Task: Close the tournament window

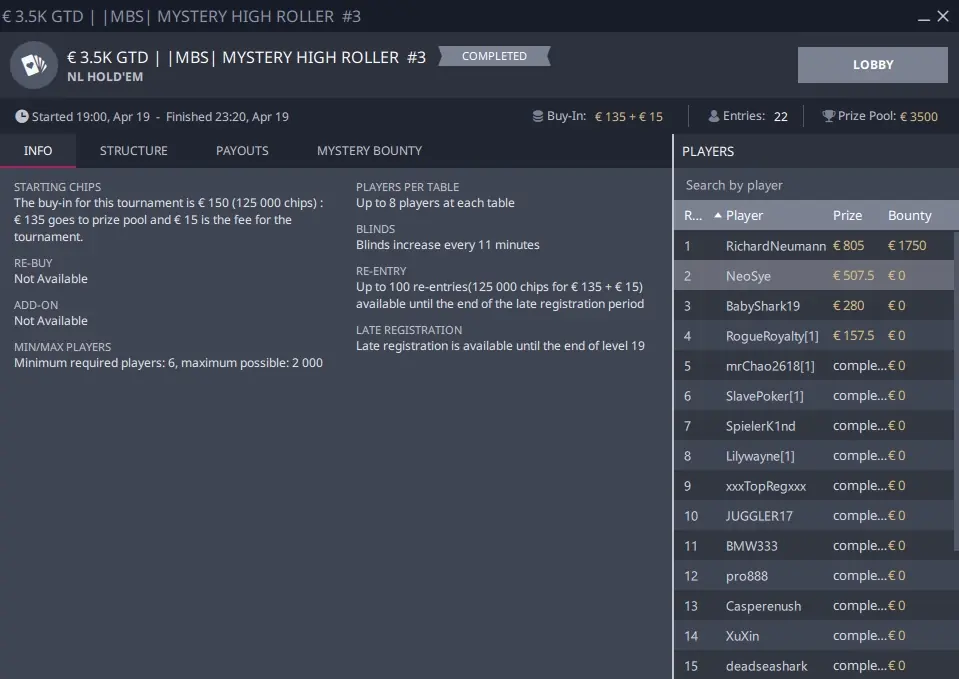Action: [943, 17]
